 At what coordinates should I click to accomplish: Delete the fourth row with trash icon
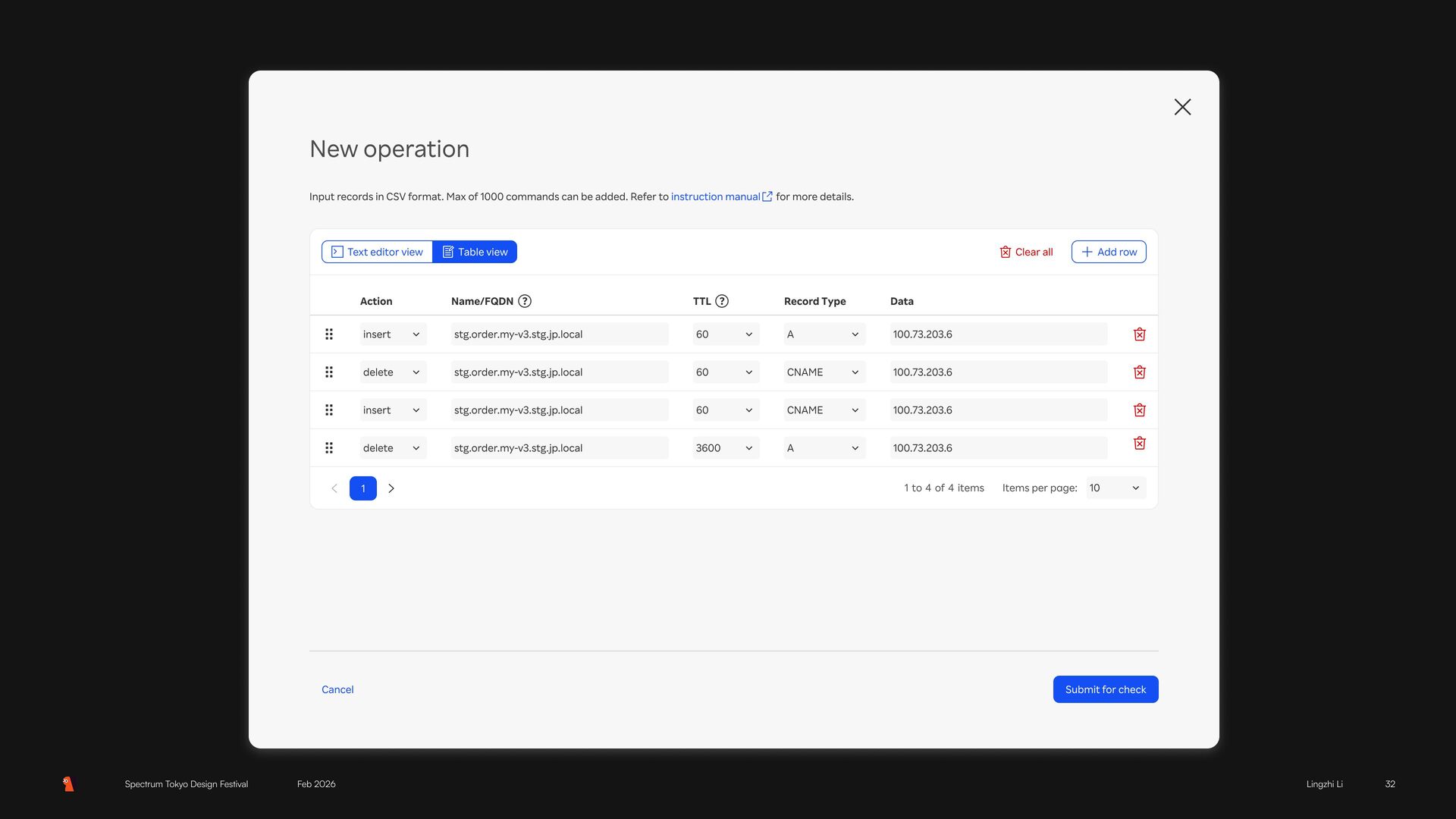tap(1139, 443)
